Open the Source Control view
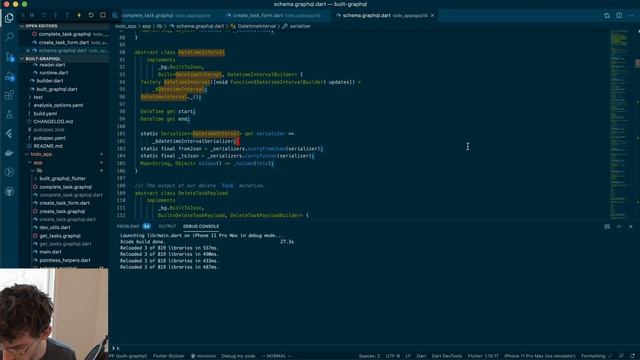The width and height of the screenshot is (640, 360). (x=9, y=56)
